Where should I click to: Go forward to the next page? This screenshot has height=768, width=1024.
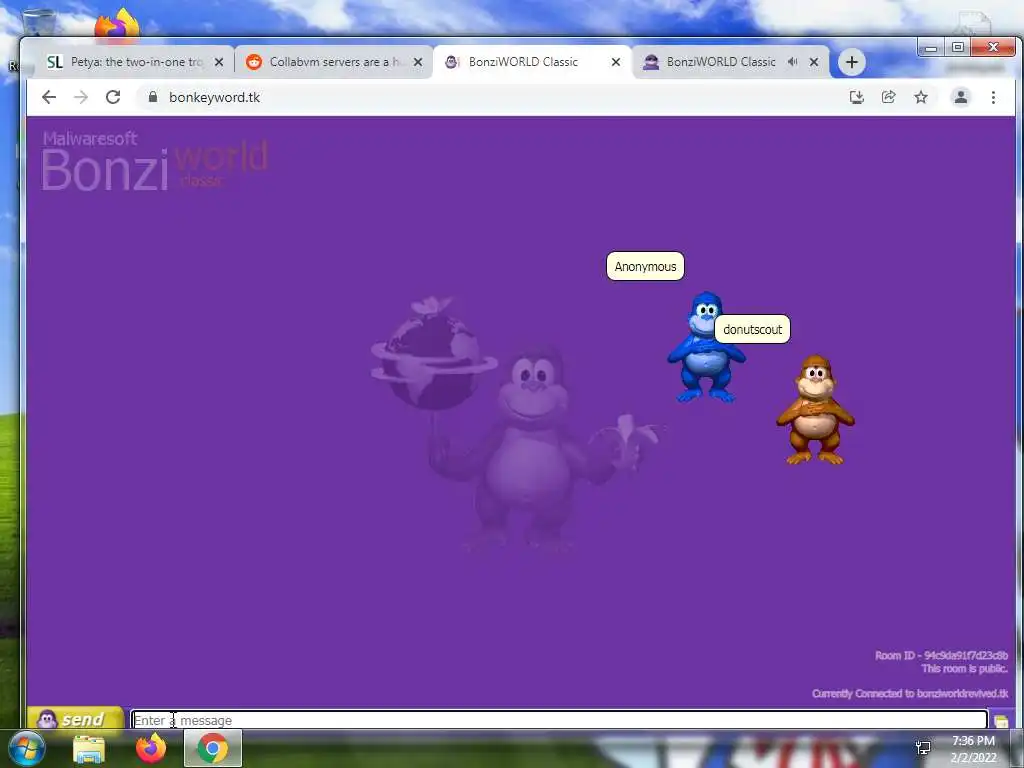(x=81, y=97)
